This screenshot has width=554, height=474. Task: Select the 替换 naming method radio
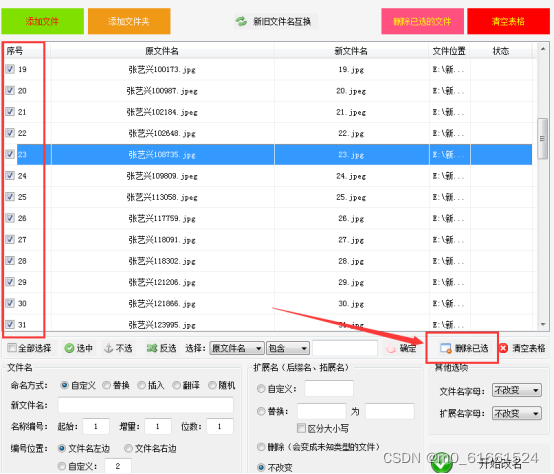pos(106,385)
